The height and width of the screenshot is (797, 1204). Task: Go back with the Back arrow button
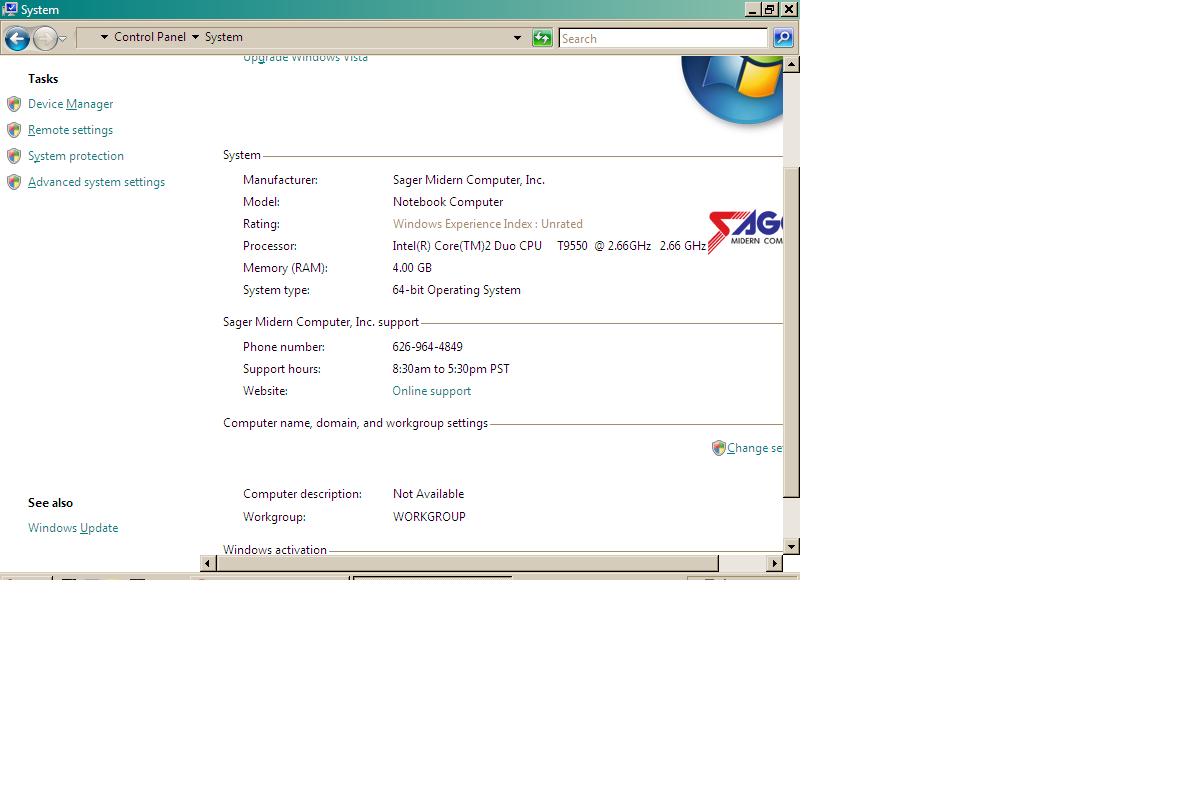click(x=17, y=39)
